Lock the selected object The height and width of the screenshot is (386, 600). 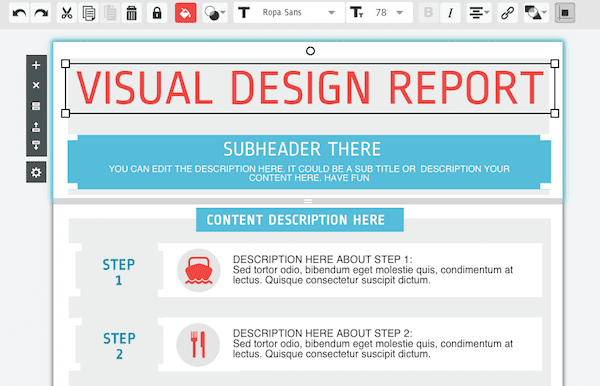157,13
